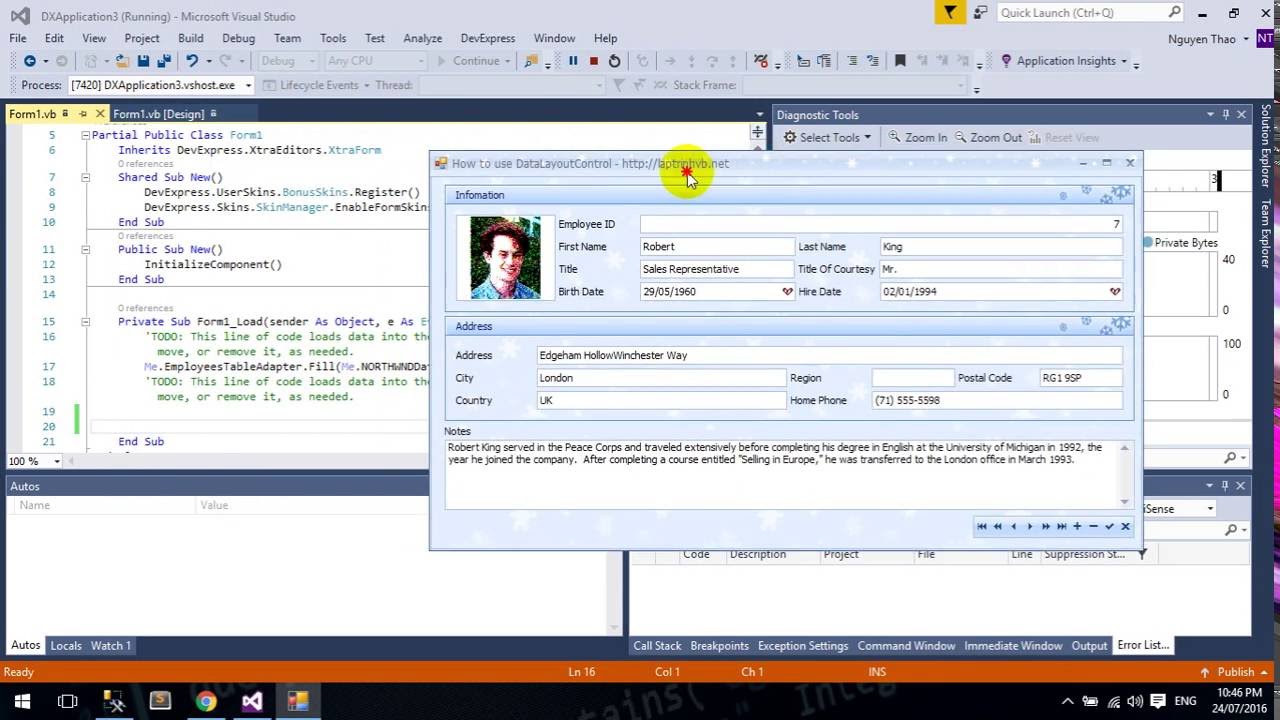Viewport: 1280px width, 720px height.
Task: Open the Immediate Window tab
Action: point(1013,646)
